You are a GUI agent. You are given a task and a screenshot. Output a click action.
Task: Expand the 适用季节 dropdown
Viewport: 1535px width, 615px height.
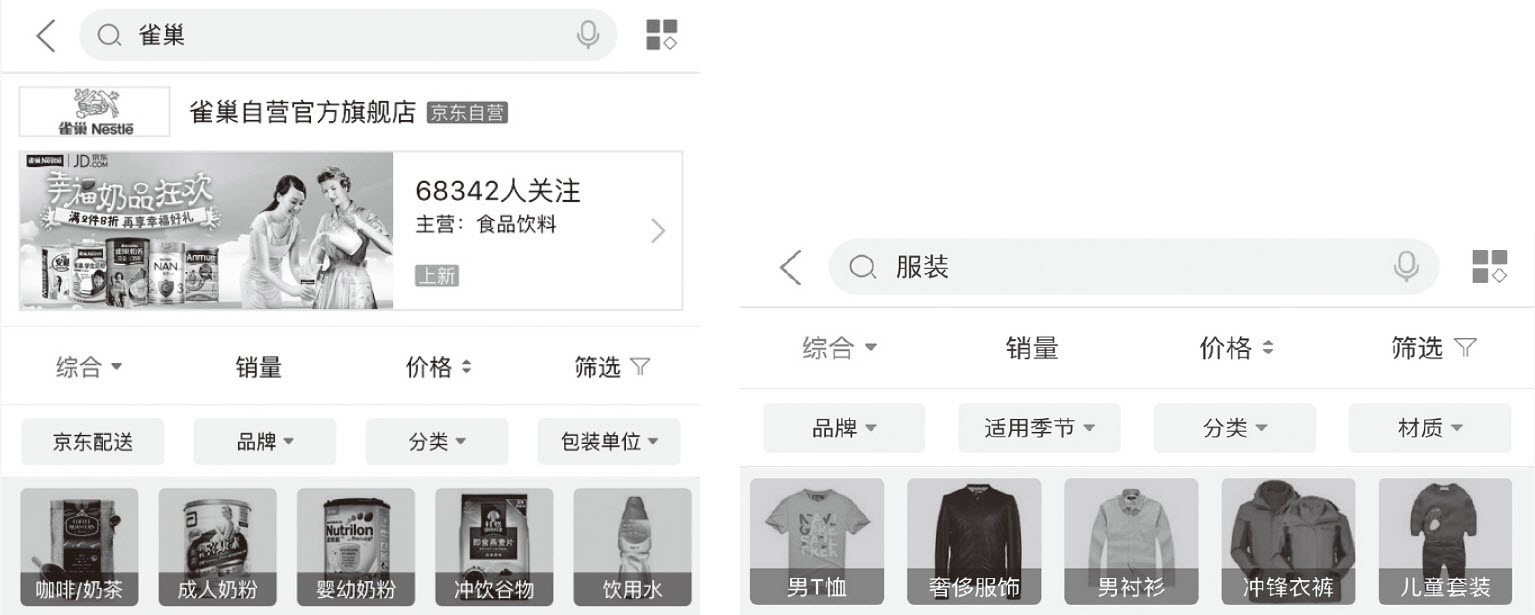tap(1039, 428)
